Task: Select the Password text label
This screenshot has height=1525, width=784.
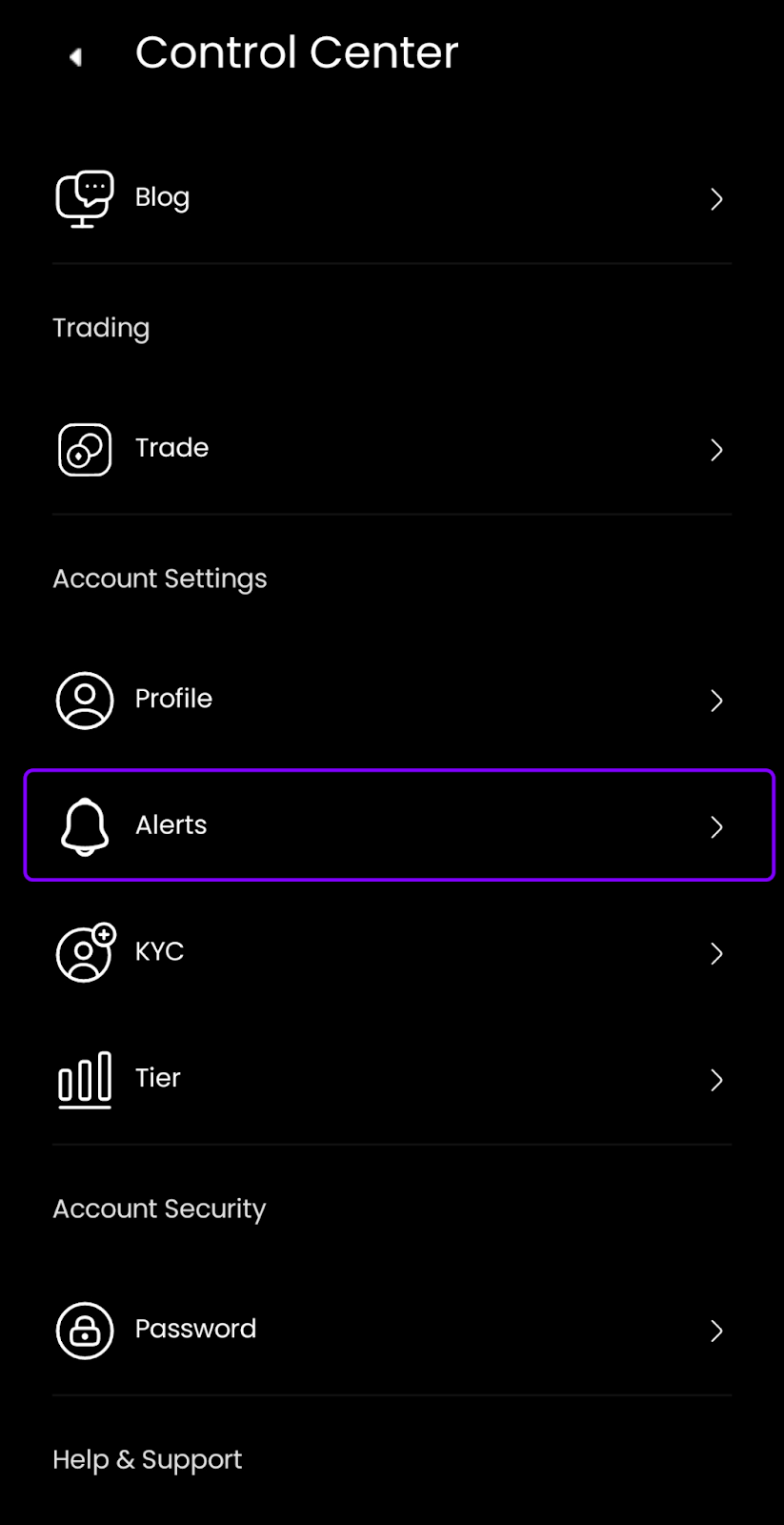Action: pyautogui.click(x=195, y=1329)
